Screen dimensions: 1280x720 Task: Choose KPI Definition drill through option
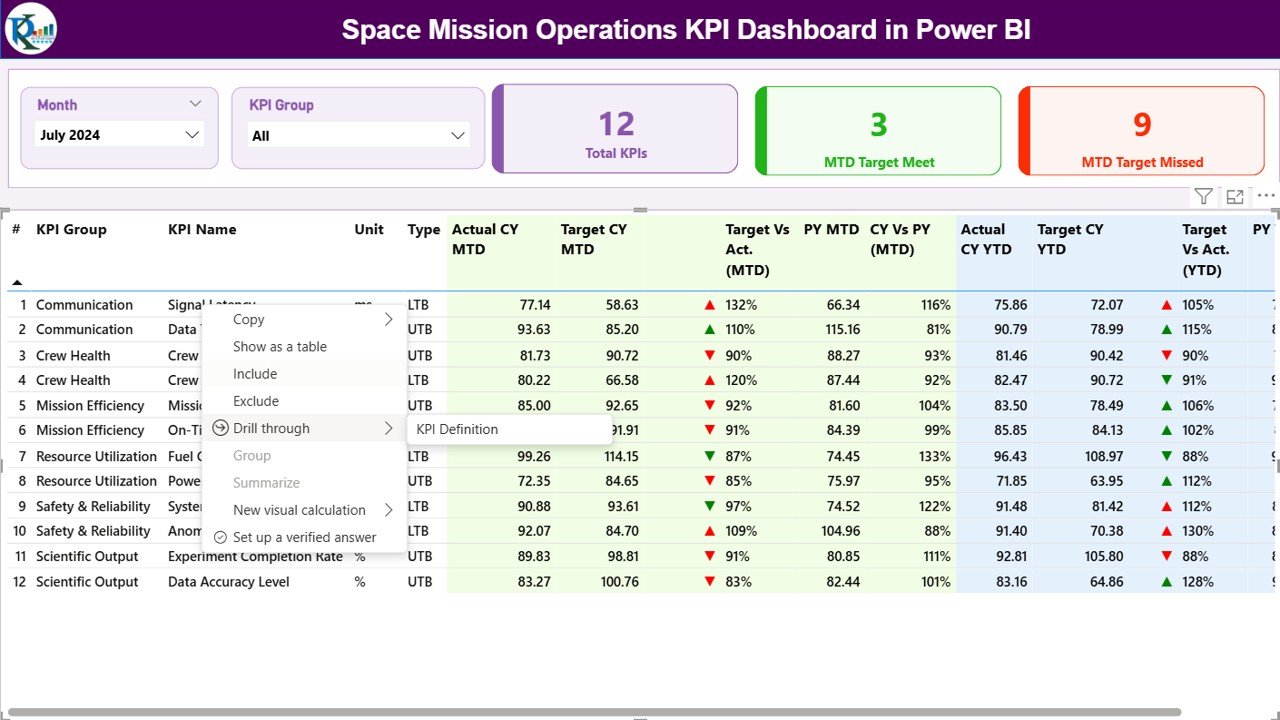[x=457, y=429]
